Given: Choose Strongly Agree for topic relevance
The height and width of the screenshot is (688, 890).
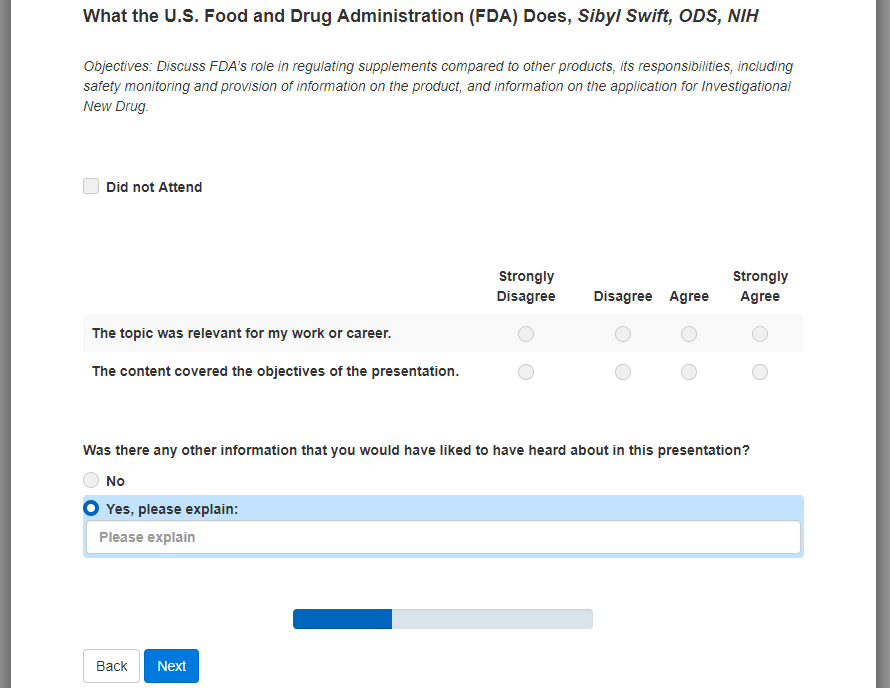Looking at the screenshot, I should point(760,334).
